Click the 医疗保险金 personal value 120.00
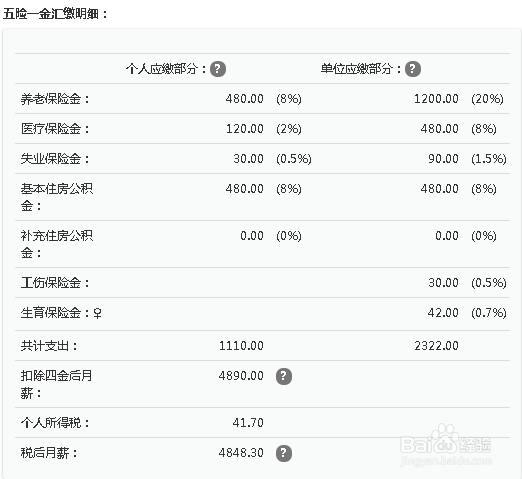 (x=245, y=129)
